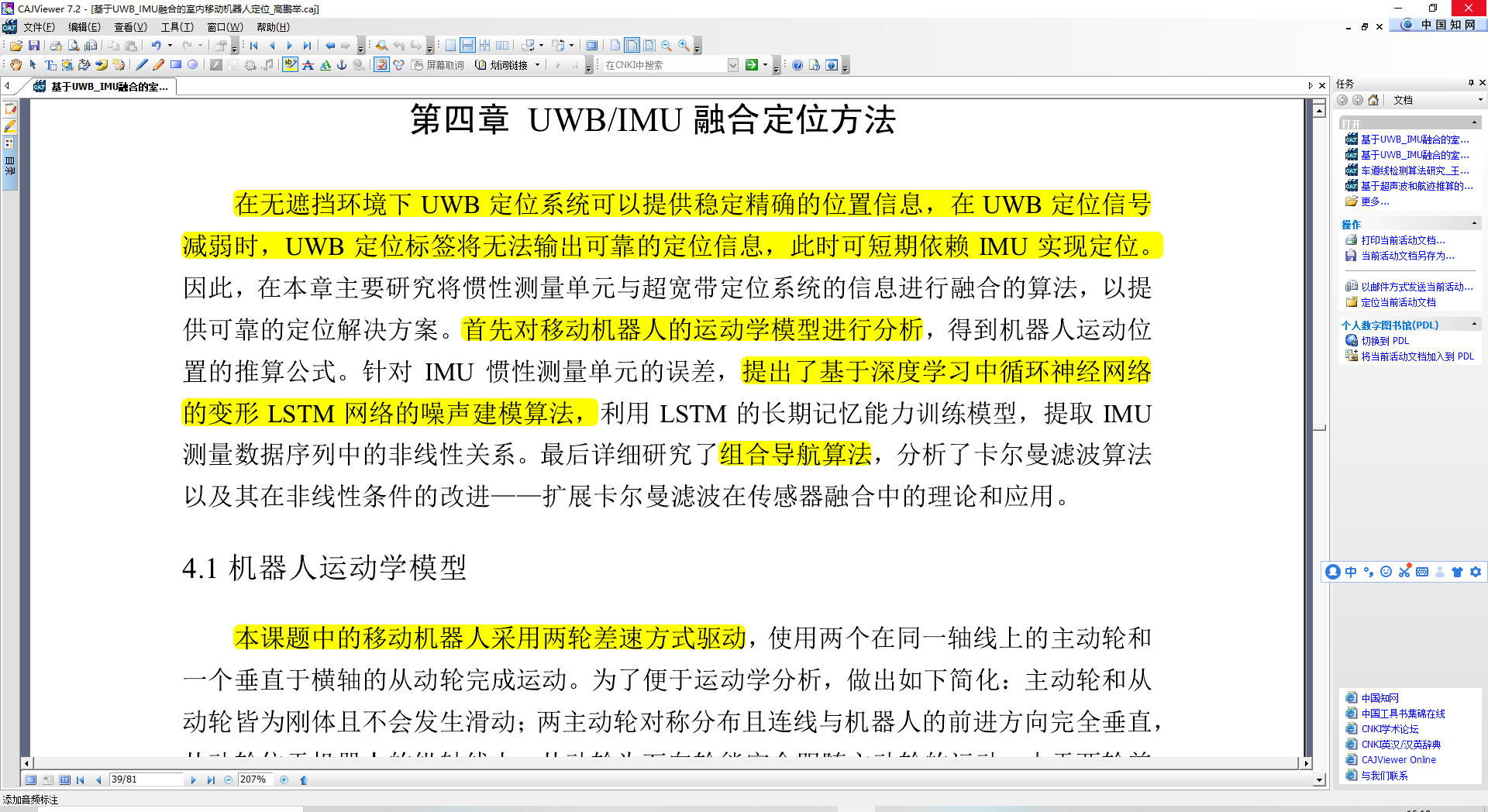Toggle continuous page layout view

coord(468,45)
